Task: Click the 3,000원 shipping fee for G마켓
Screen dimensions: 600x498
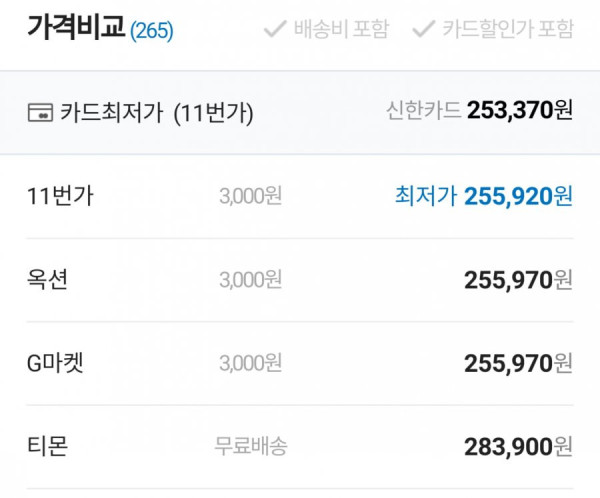Action: pyautogui.click(x=251, y=363)
